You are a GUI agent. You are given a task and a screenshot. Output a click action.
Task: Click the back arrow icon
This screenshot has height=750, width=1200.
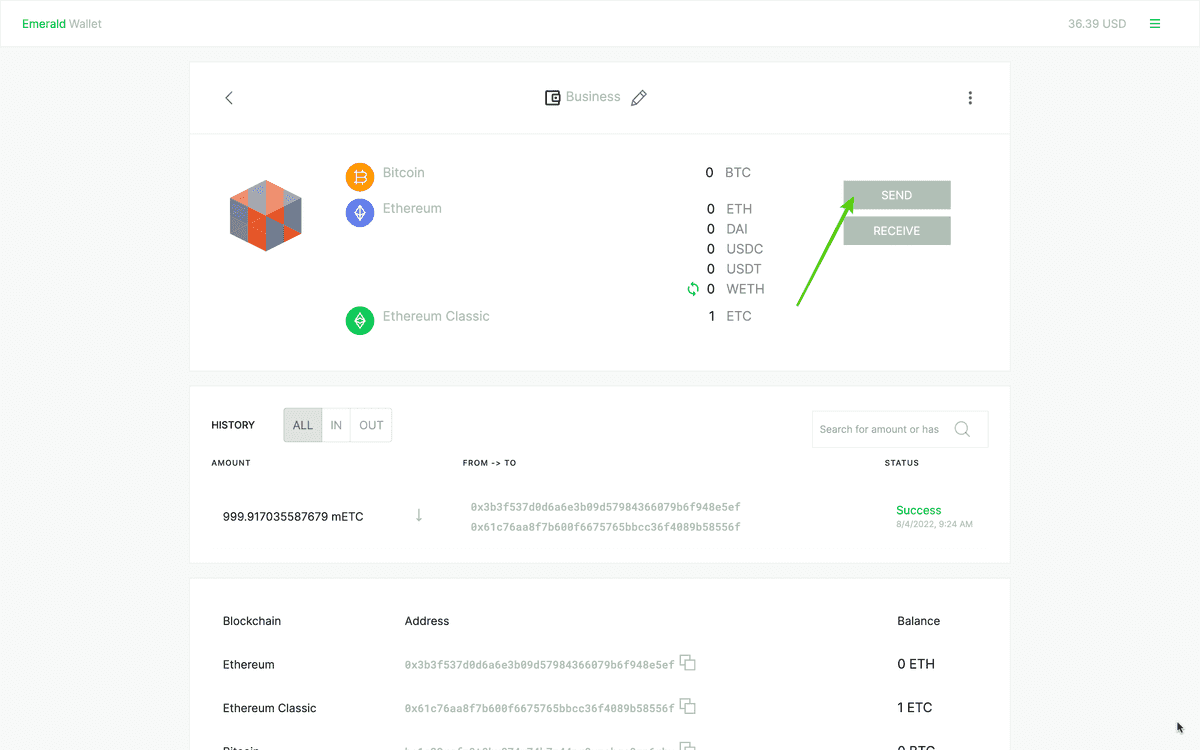click(229, 98)
